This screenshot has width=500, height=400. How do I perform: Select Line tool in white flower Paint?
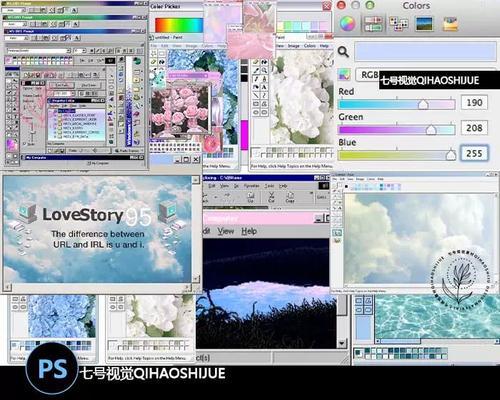coord(256,95)
